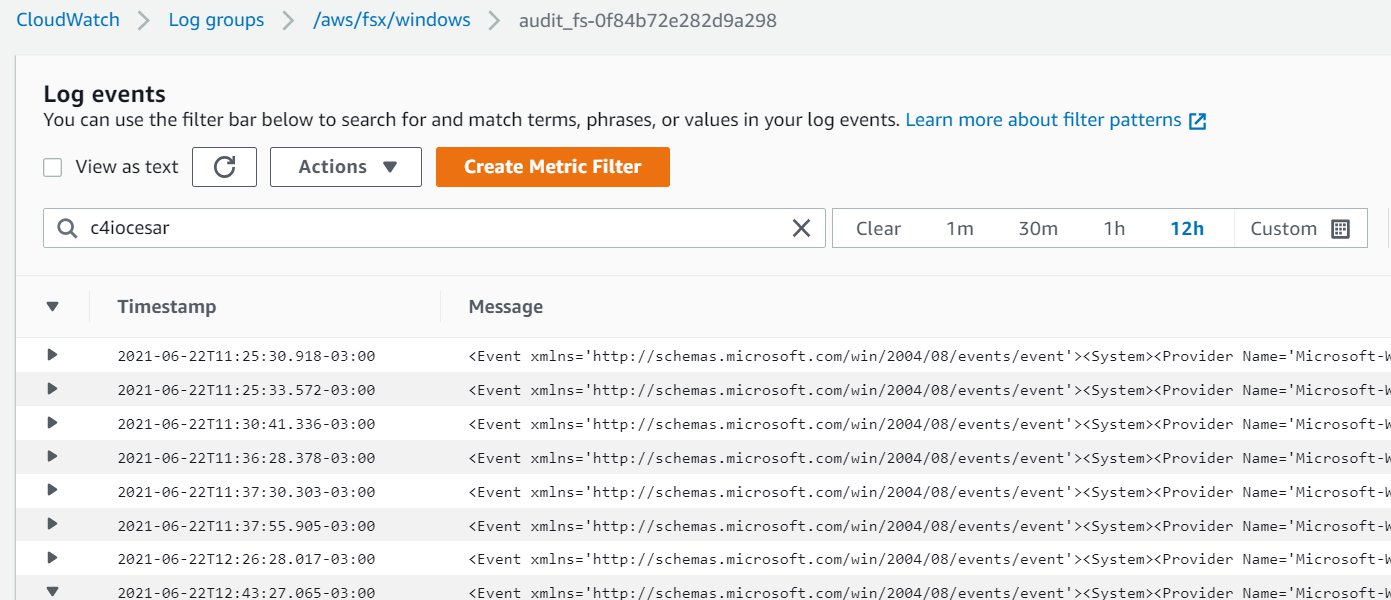The height and width of the screenshot is (600, 1391).
Task: Click timestamp 2021-06-22T11:30:41.336-03:00
Action: tap(246, 424)
